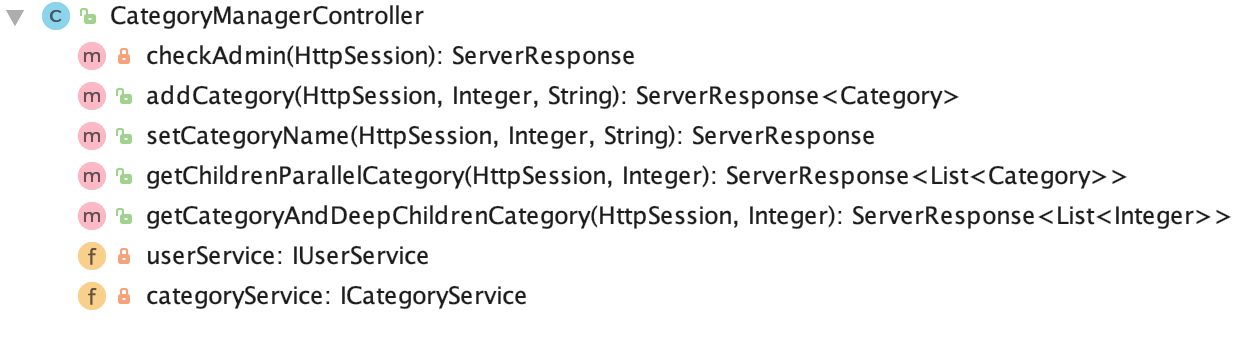Click the public visibility icon beside addCategory
The width and height of the screenshot is (1260, 362).
coord(124,97)
